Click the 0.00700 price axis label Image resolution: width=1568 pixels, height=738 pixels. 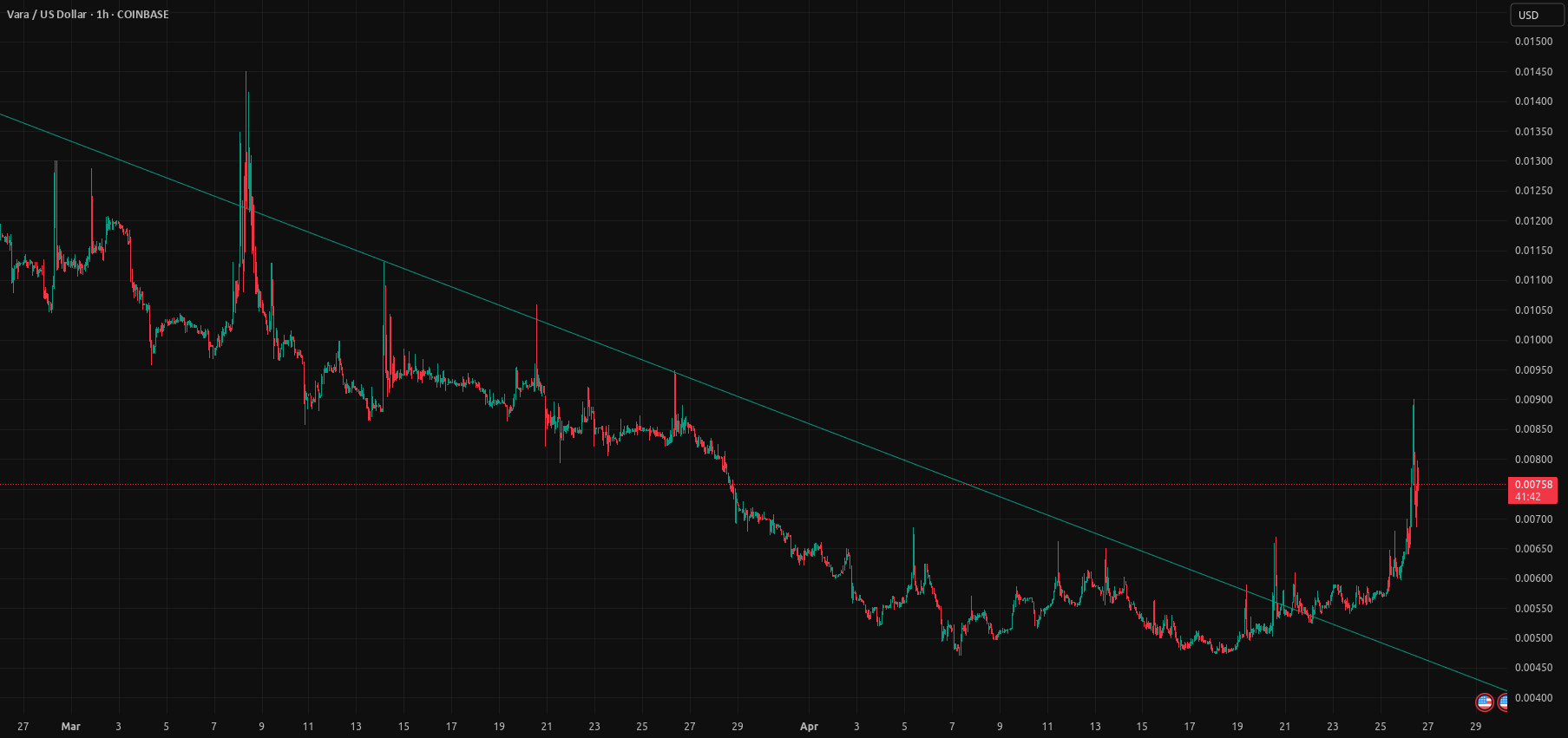(1533, 519)
